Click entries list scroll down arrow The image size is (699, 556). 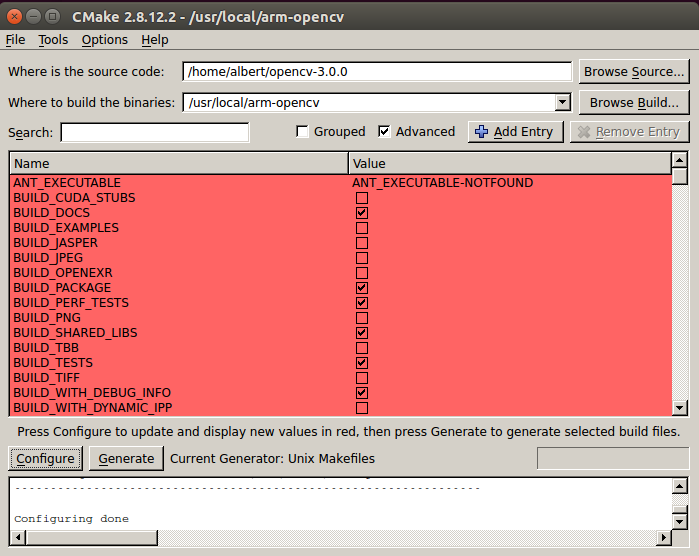coord(679,408)
